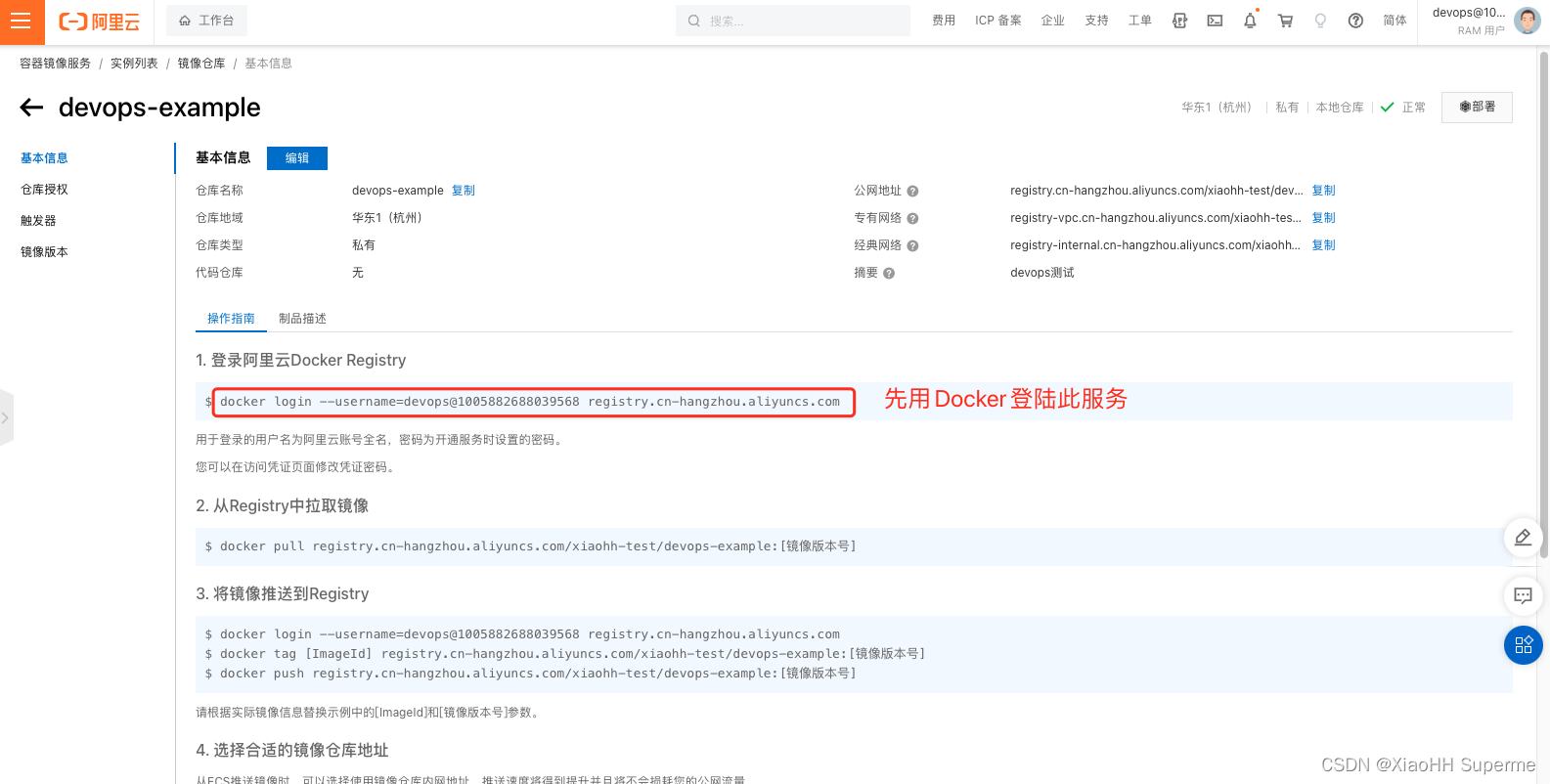Viewport: 1550px width, 784px height.
Task: Copy the 经典网络 registry-internal address
Action: point(1323,245)
